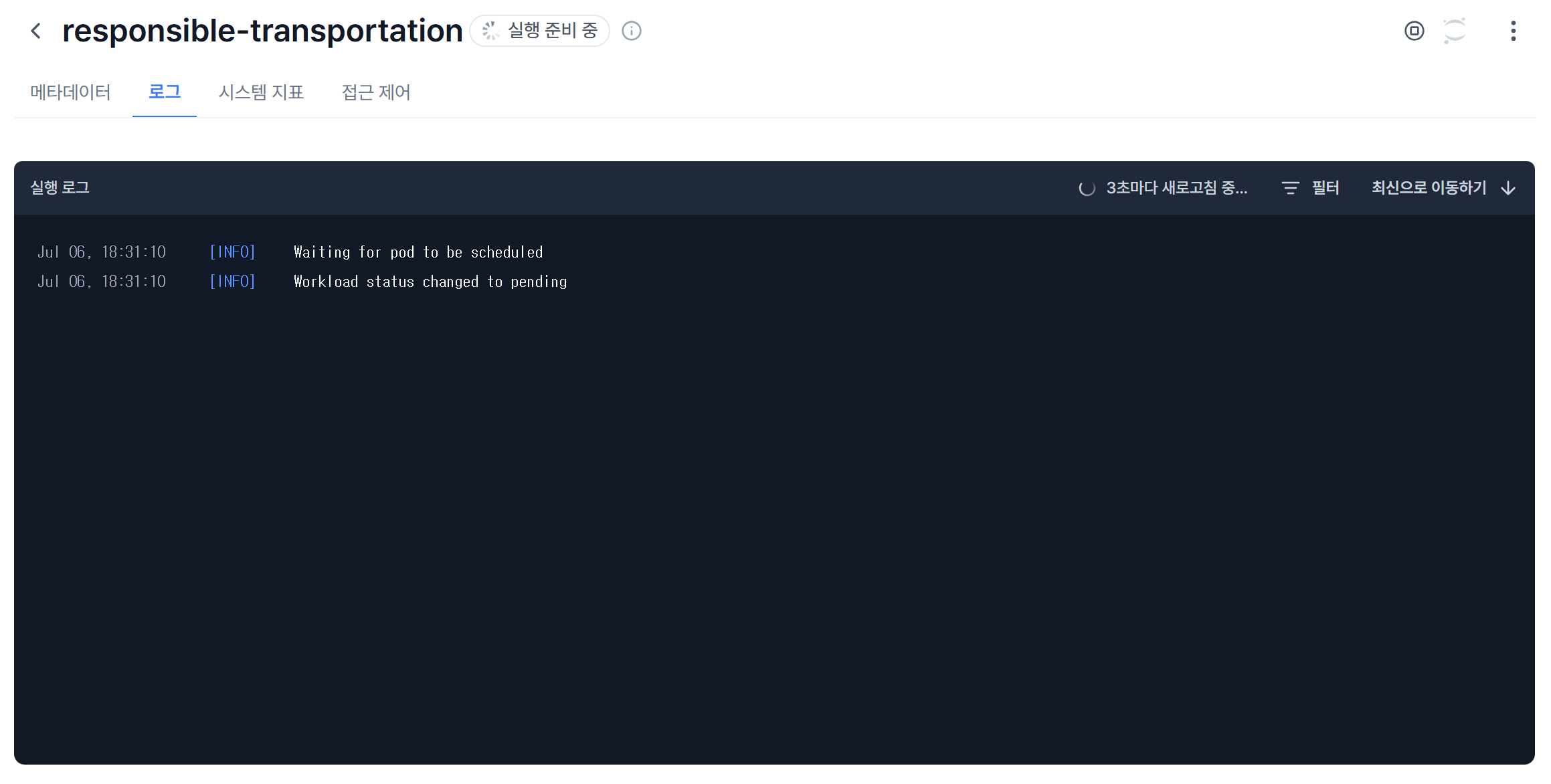This screenshot has width=1551, height=784.
Task: Stop the workload via the stop icon
Action: point(1414,31)
